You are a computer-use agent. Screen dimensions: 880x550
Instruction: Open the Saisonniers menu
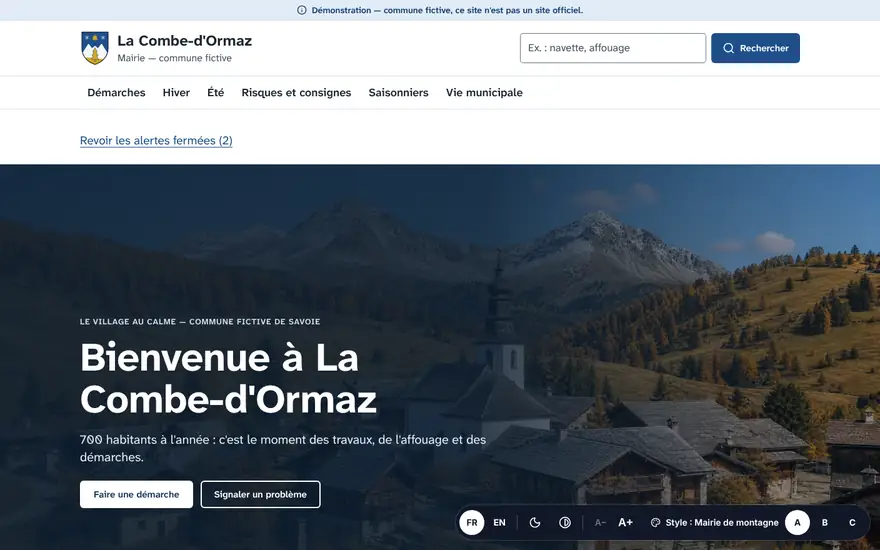click(x=398, y=93)
